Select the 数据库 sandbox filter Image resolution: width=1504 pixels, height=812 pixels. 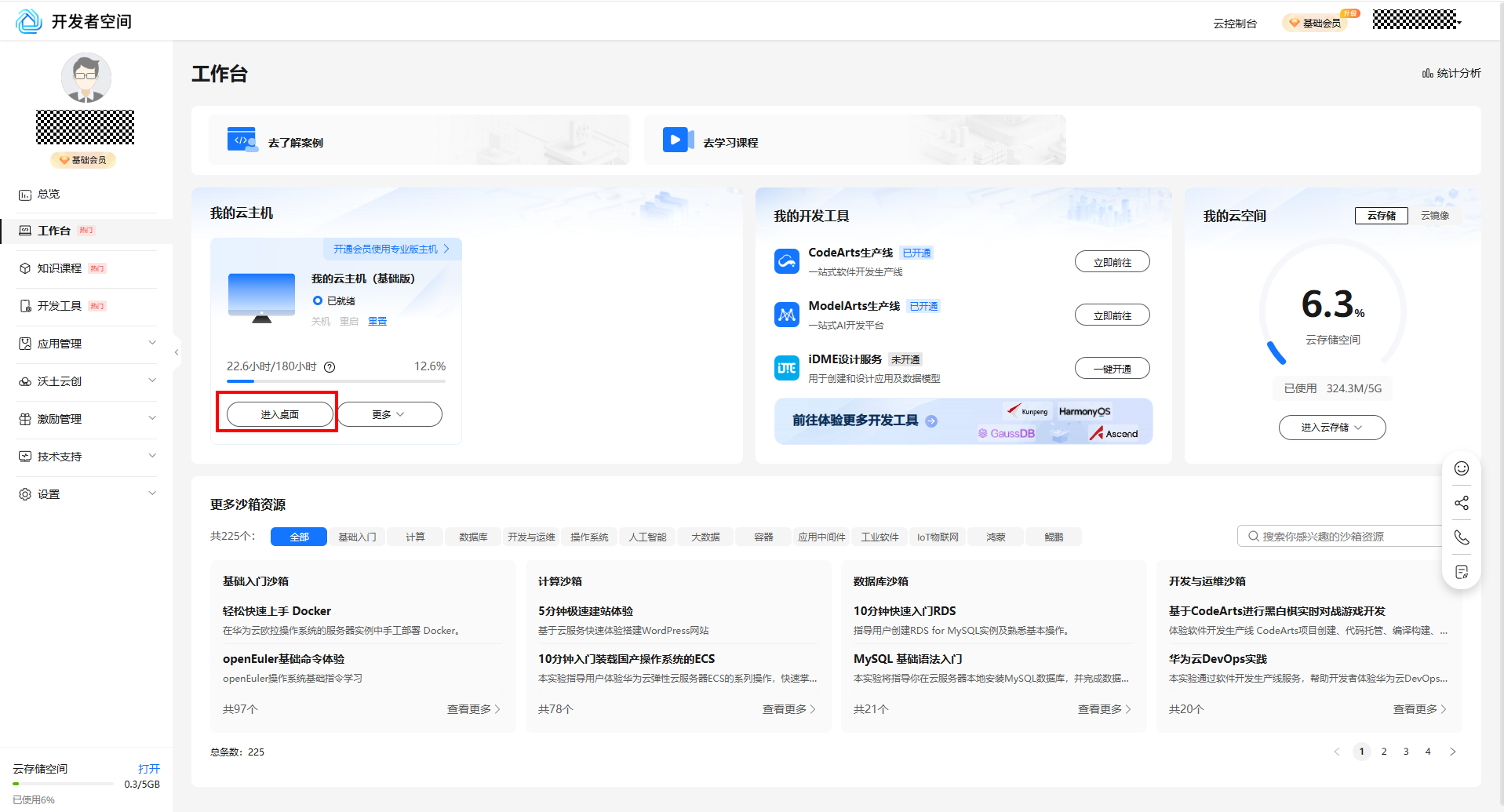(x=473, y=537)
